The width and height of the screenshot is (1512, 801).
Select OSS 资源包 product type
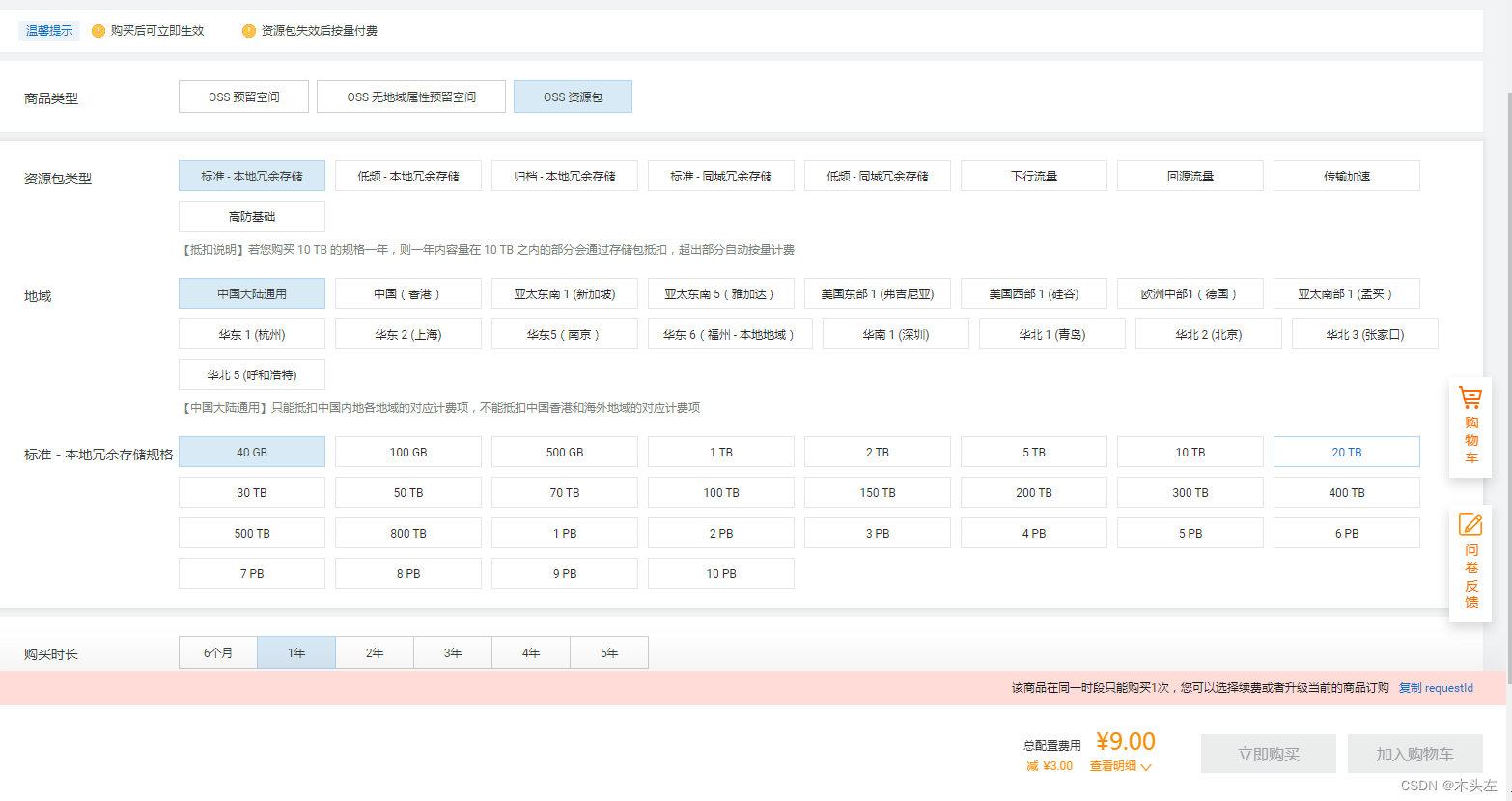tap(573, 97)
